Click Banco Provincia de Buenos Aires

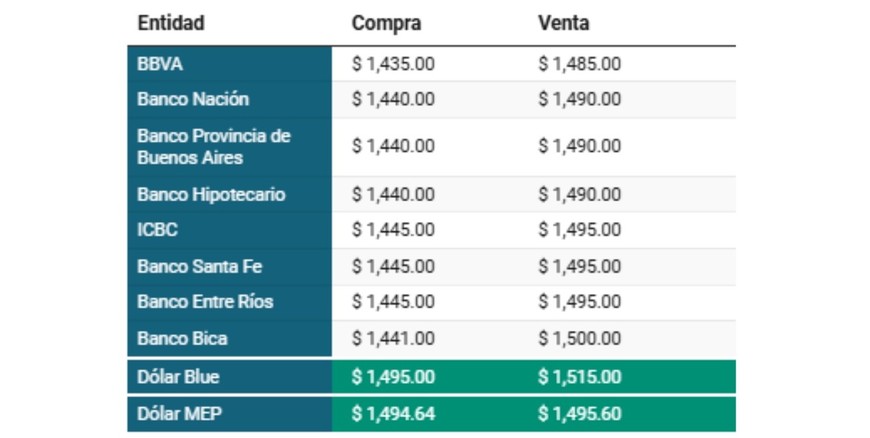click(214, 146)
